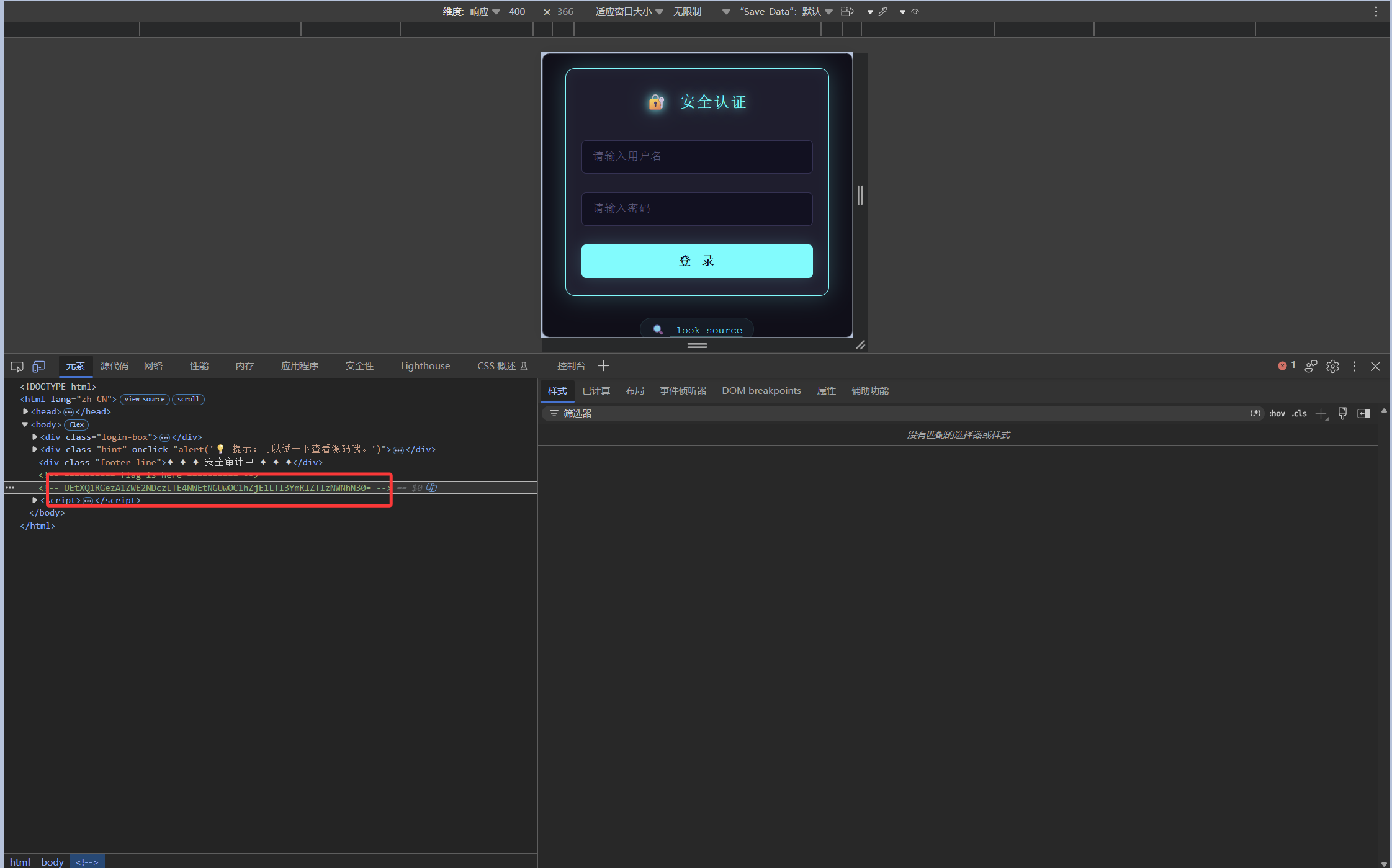Screen dimensions: 1392x868
Task: Focus the 请输入用户名 username field
Action: tap(697, 156)
